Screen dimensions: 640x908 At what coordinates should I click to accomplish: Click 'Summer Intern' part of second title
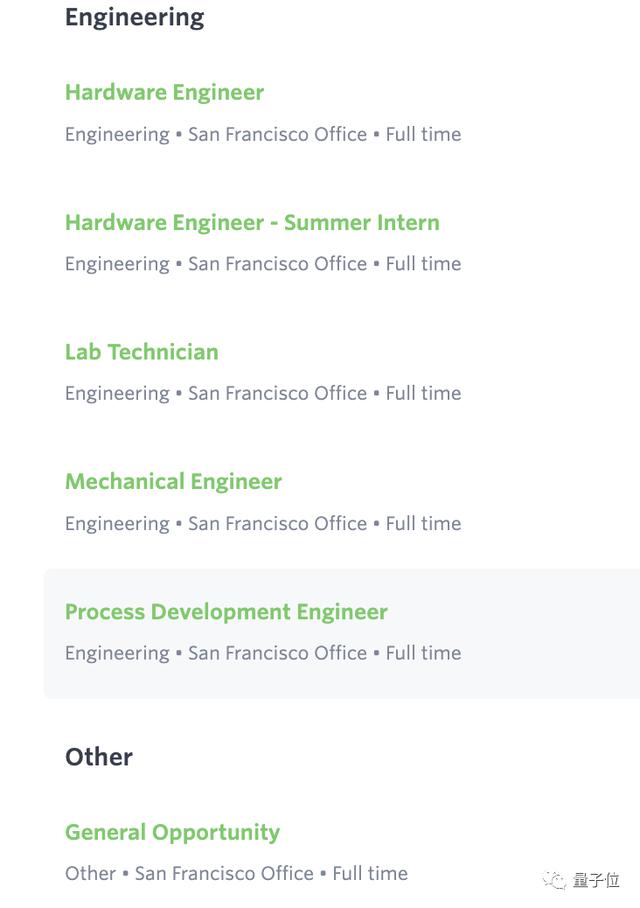point(362,223)
